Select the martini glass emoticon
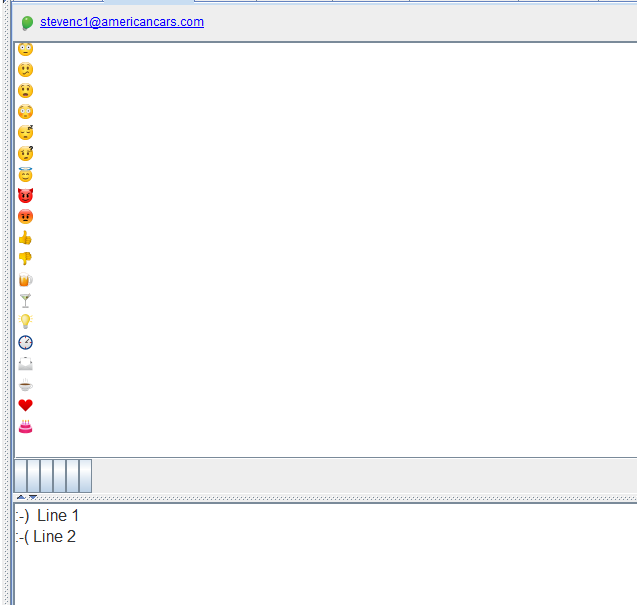Image resolution: width=637 pixels, height=605 pixels. click(26, 300)
